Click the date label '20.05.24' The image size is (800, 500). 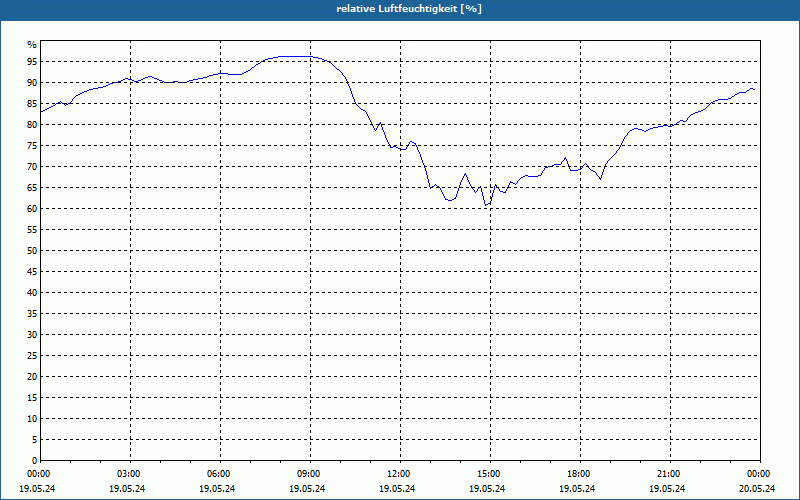(758, 488)
